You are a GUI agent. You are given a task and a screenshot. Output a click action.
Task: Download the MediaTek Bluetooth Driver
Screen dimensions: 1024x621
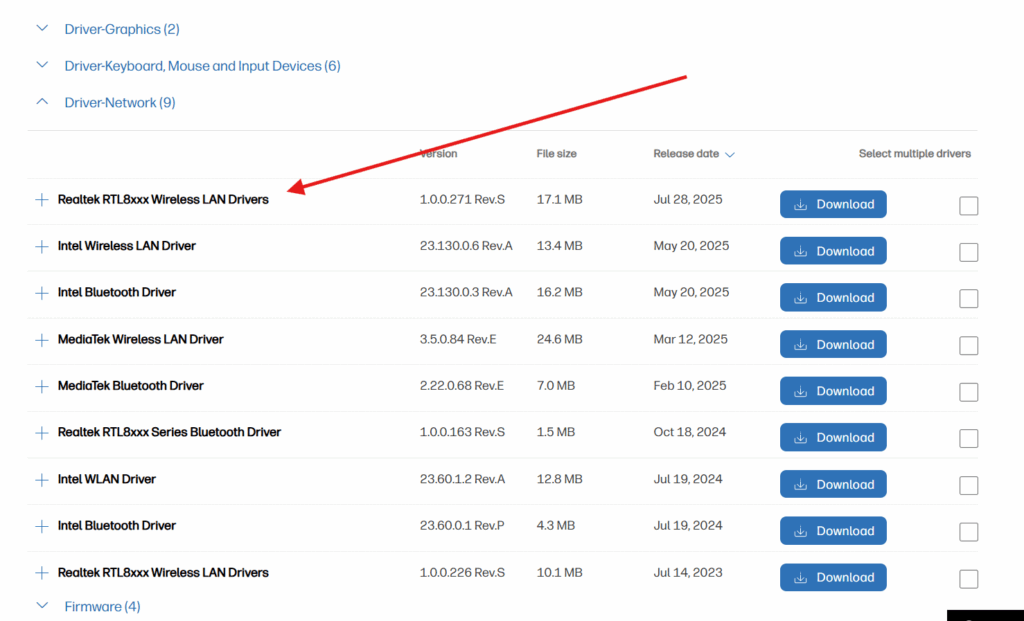point(833,391)
